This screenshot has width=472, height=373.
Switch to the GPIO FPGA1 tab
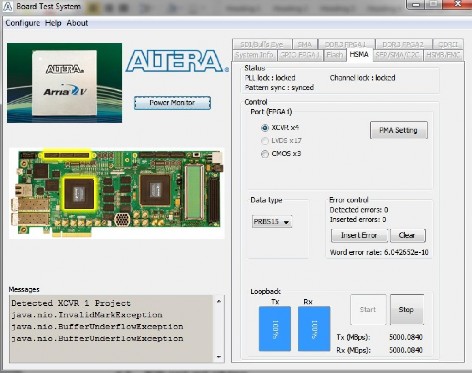click(300, 55)
